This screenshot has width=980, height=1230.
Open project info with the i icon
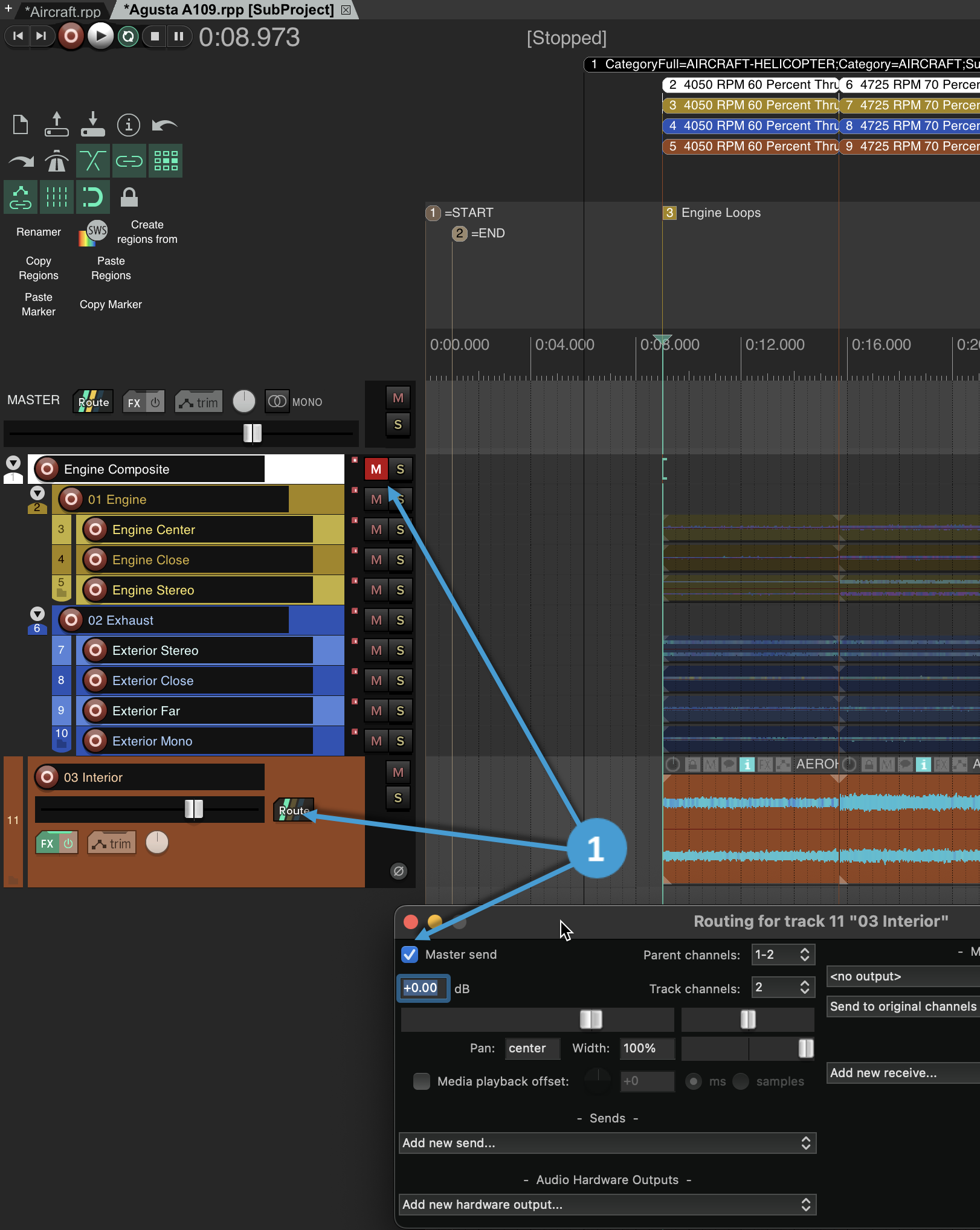pos(129,125)
